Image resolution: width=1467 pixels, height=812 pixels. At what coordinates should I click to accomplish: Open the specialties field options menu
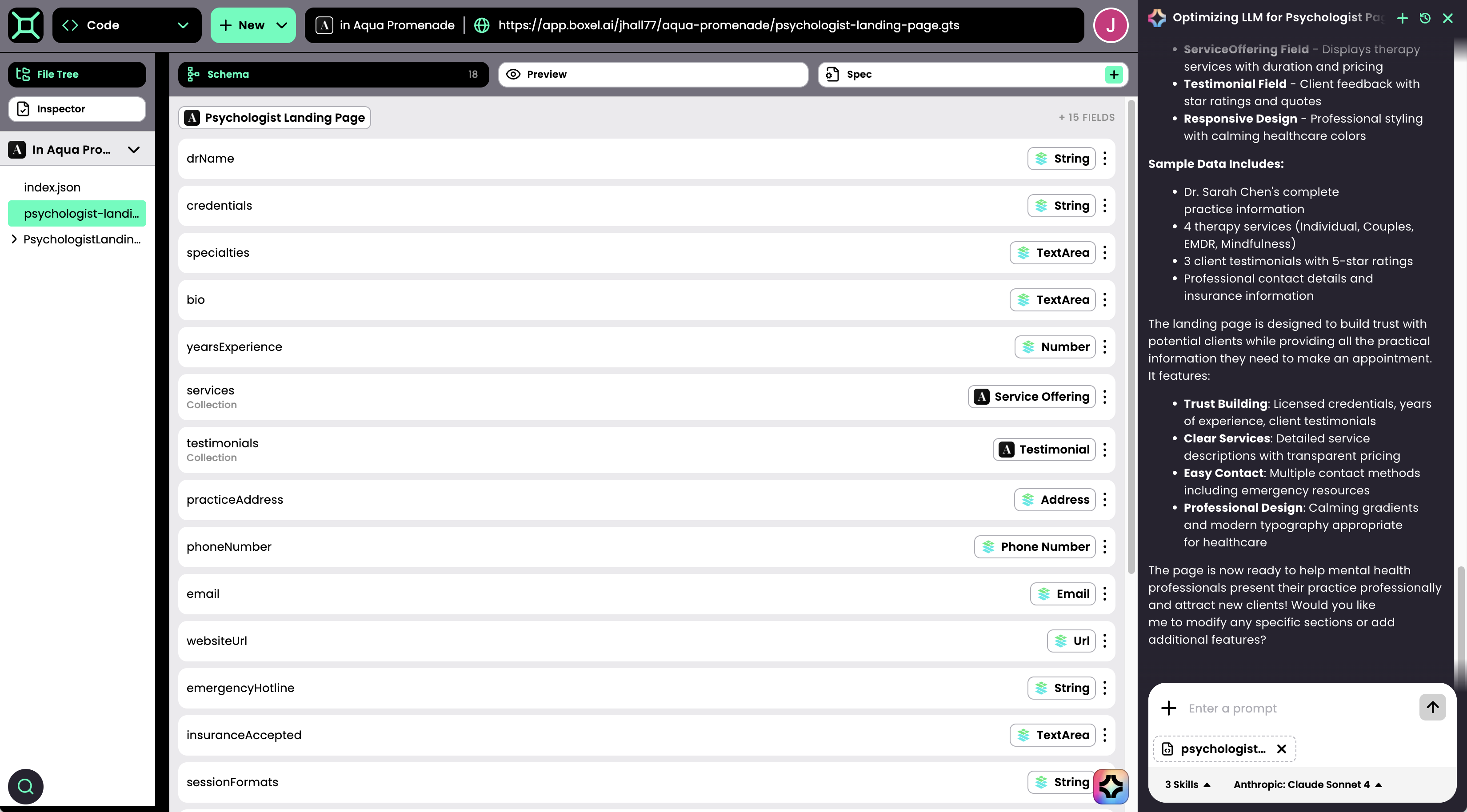pos(1105,253)
